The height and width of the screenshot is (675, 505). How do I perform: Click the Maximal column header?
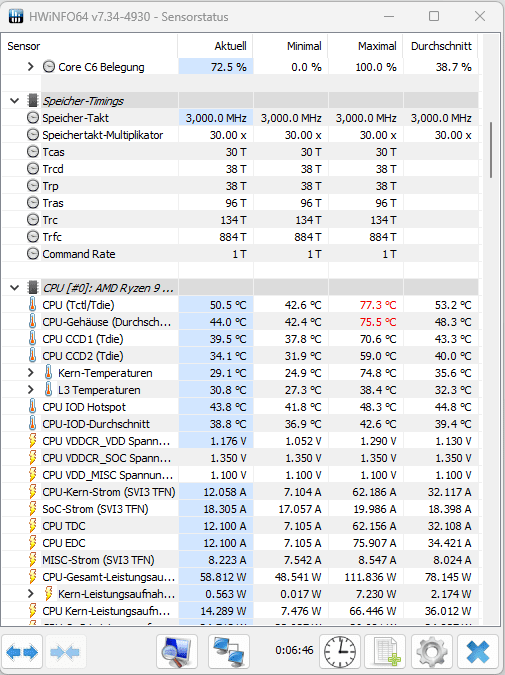pyautogui.click(x=366, y=46)
